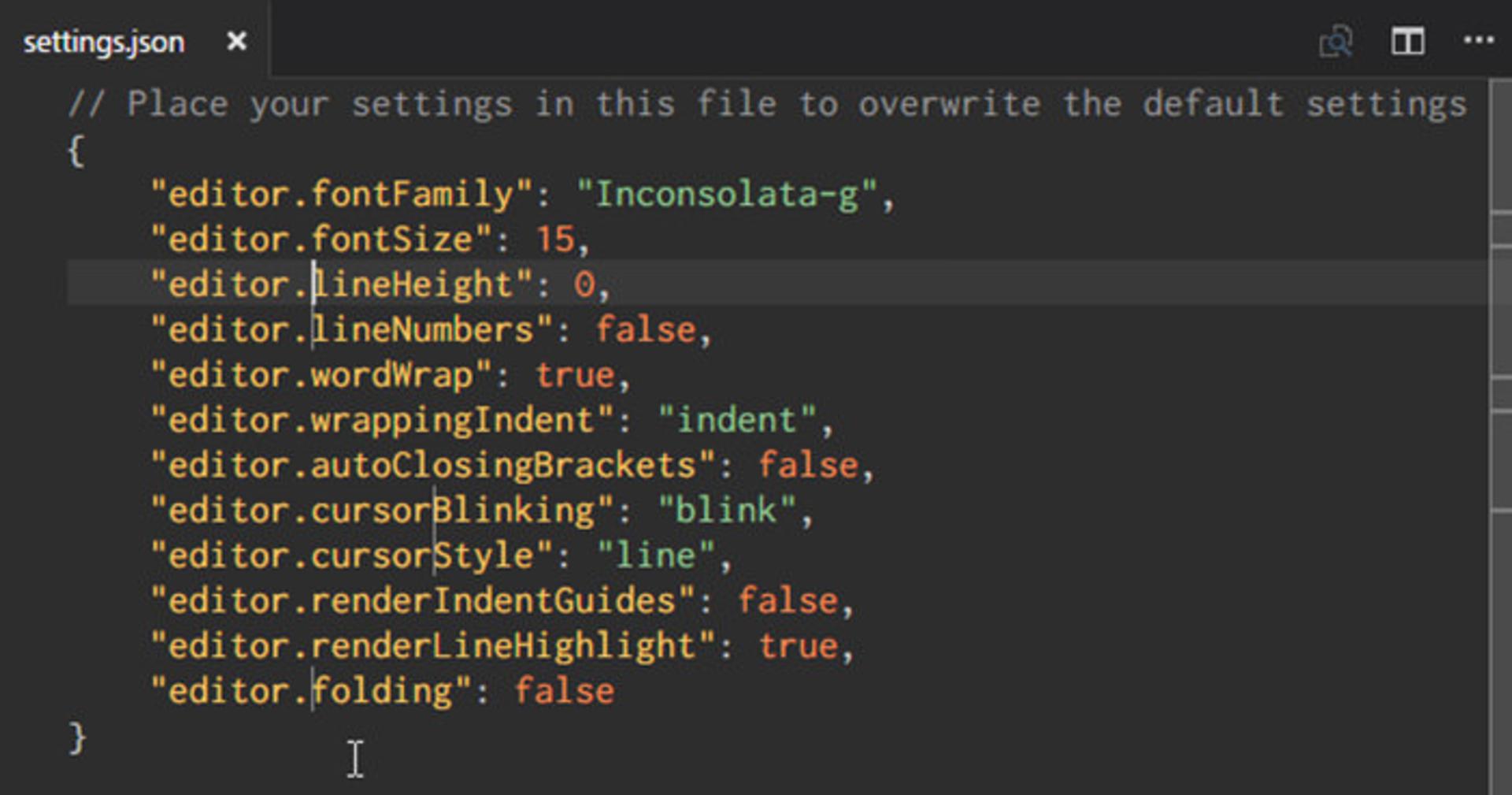The image size is (1512, 795).
Task: Click the "indent" wrappingIndent value
Action: pos(737,420)
